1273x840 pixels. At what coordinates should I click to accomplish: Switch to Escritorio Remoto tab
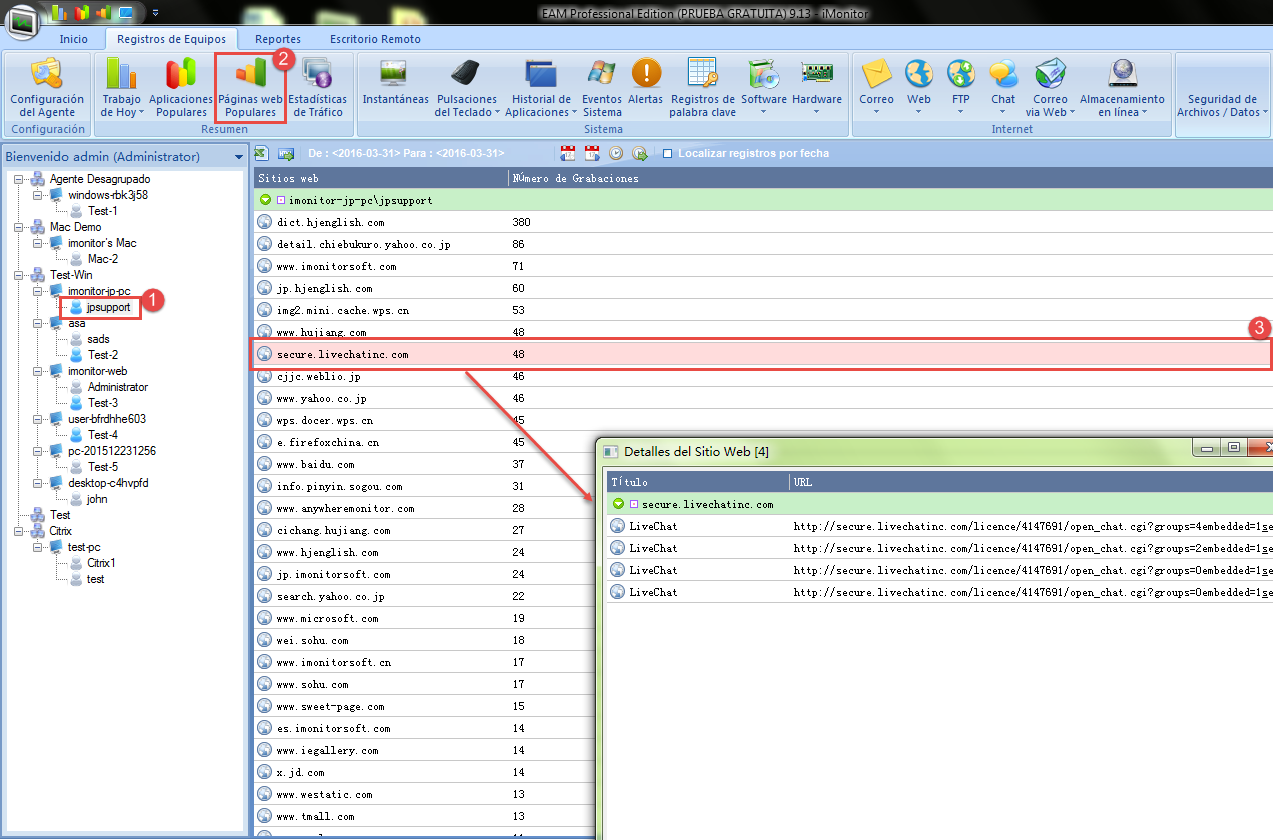point(375,39)
